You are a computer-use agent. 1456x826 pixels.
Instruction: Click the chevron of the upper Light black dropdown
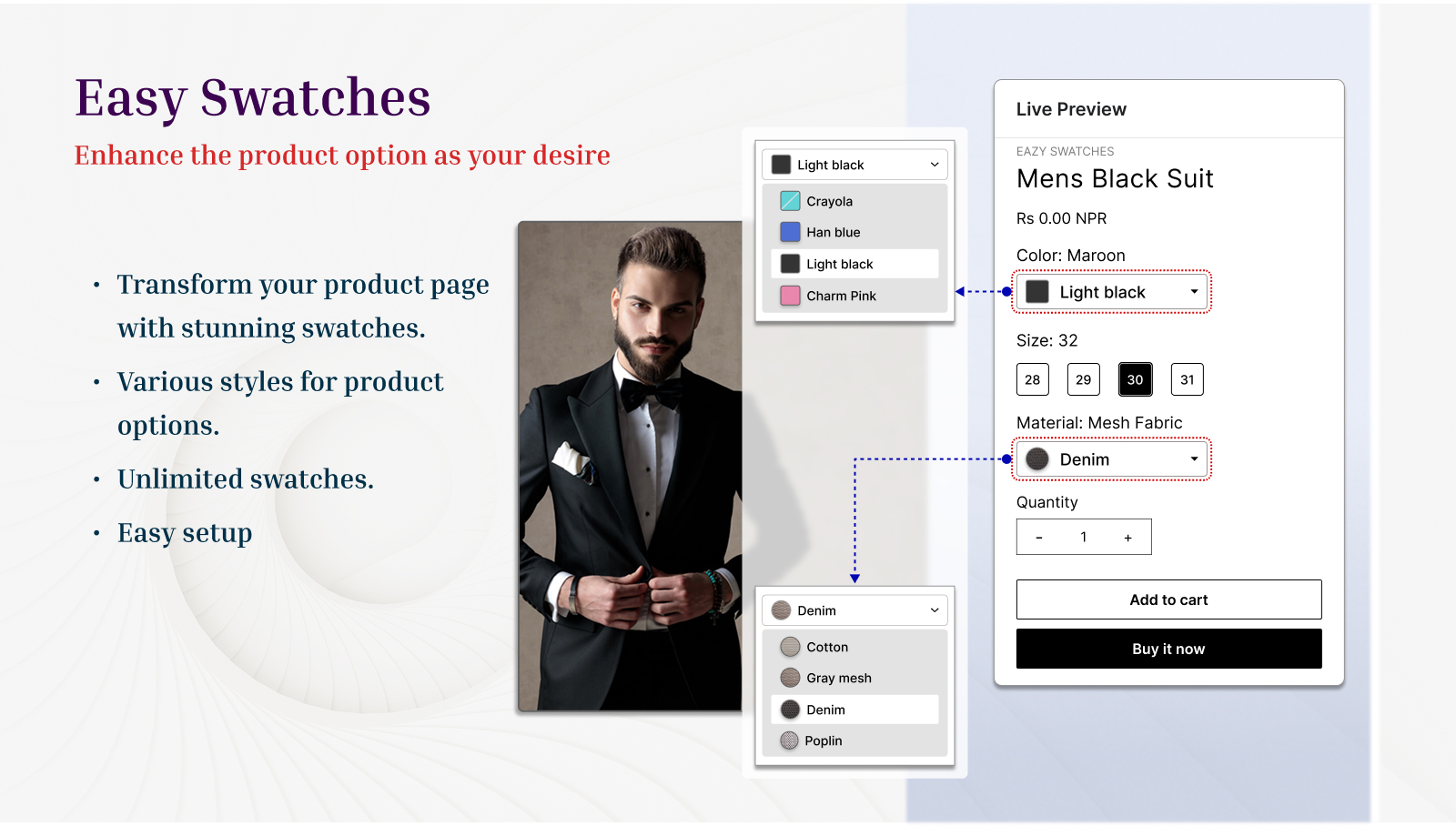[x=935, y=165]
